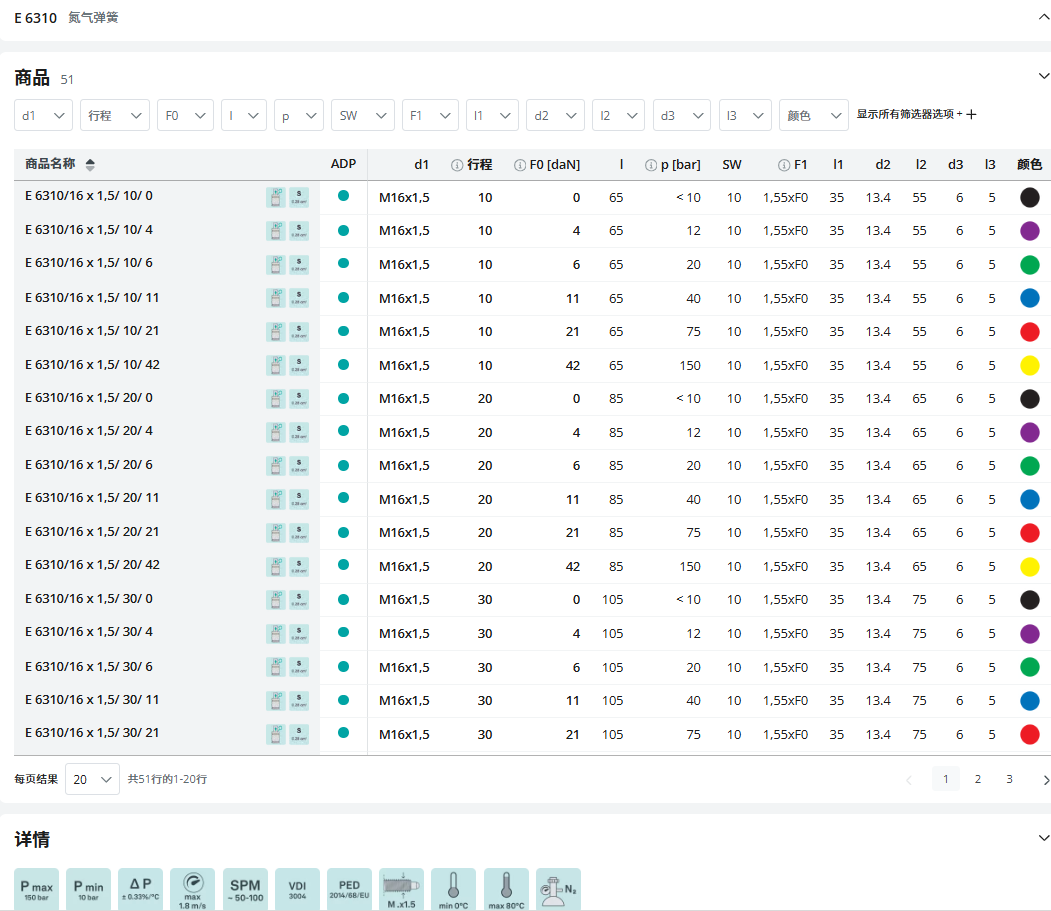Open the 颜色 filter dropdown
1051x911 pixels.
(x=814, y=115)
